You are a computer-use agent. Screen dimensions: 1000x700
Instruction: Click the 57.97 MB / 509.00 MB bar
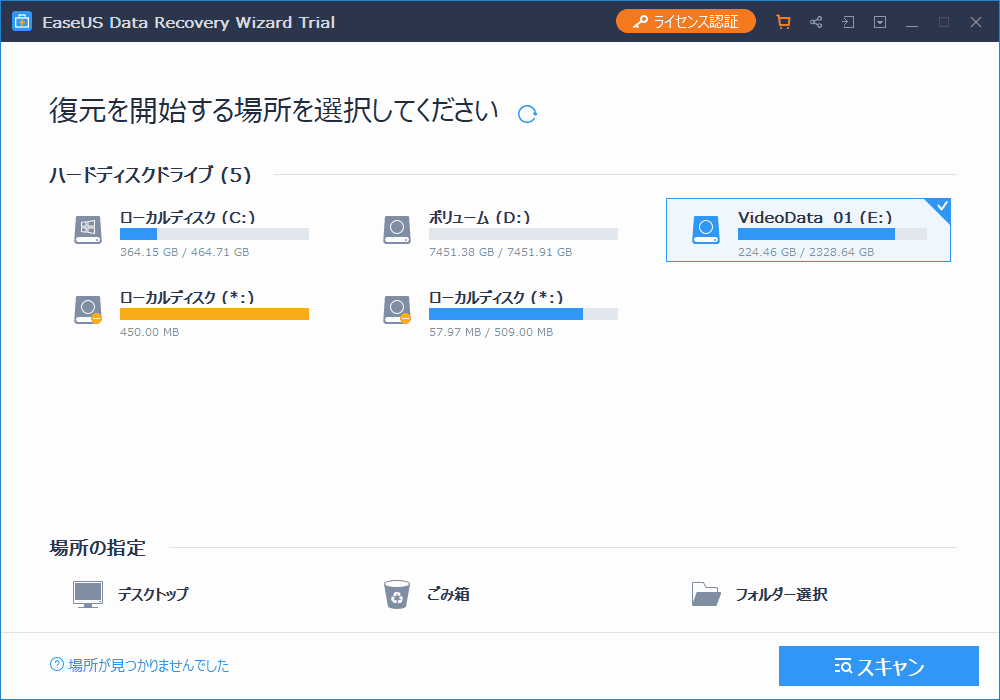[523, 314]
